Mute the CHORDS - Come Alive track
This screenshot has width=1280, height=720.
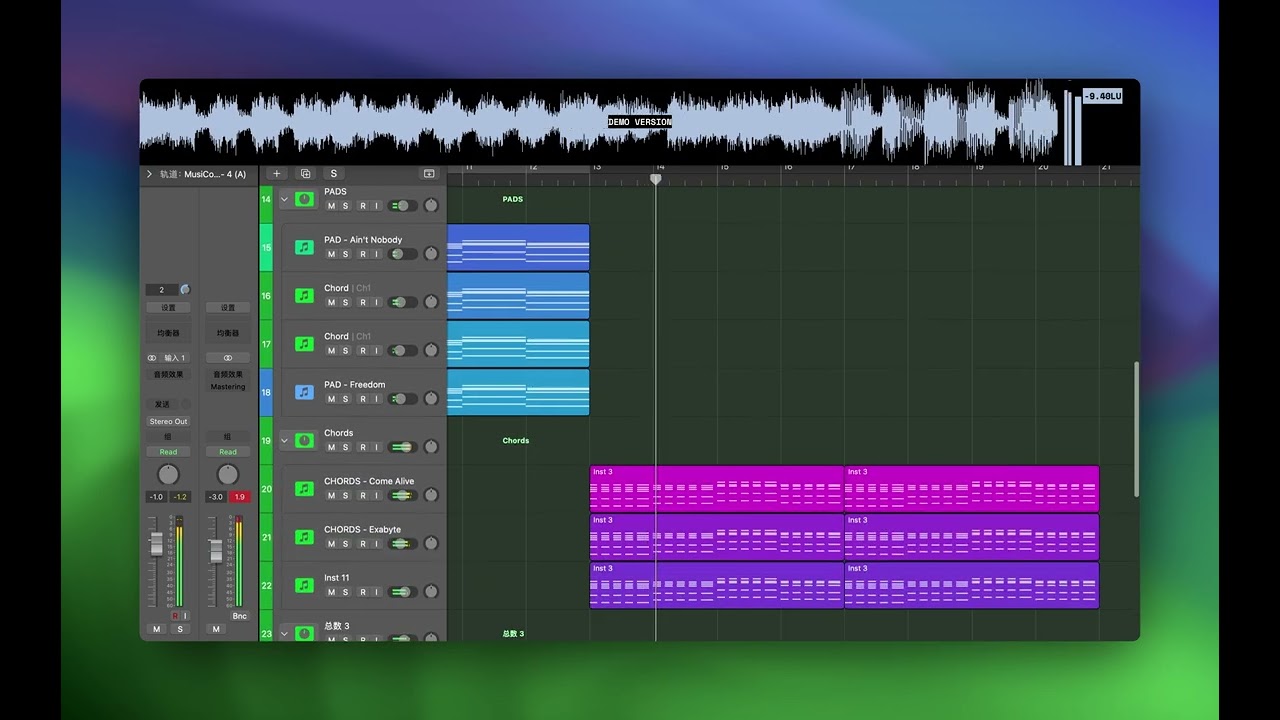pos(331,495)
